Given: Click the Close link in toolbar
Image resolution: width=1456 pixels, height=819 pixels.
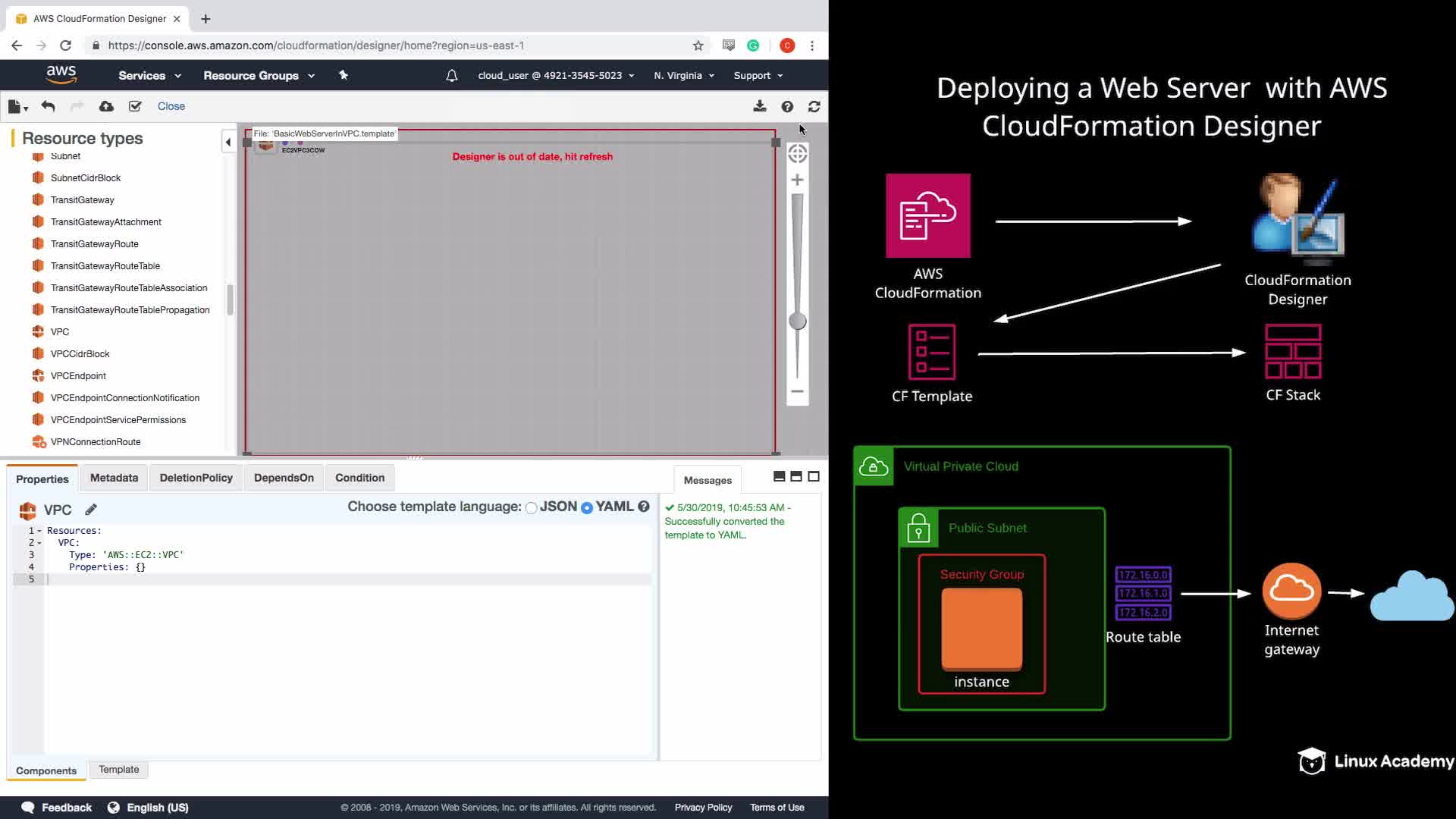Looking at the screenshot, I should click(171, 106).
